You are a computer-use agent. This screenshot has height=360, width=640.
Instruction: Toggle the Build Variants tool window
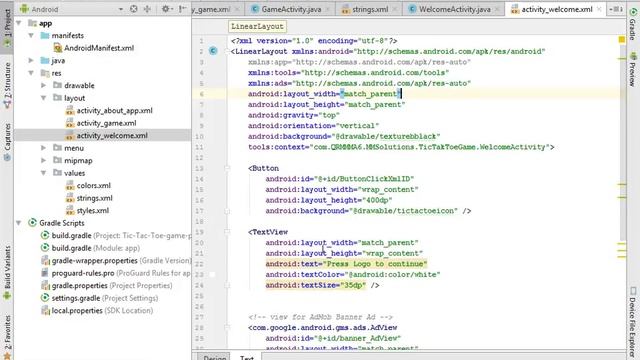coord(7,273)
